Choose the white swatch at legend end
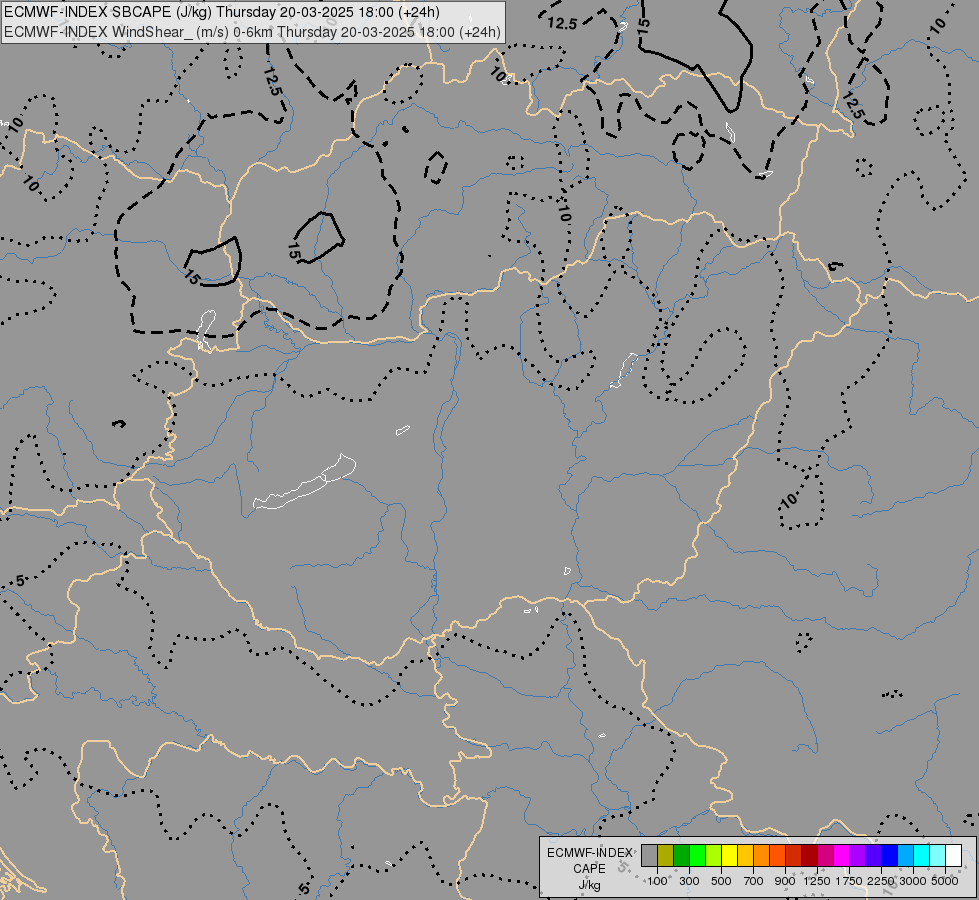Image resolution: width=979 pixels, height=900 pixels. point(953,856)
